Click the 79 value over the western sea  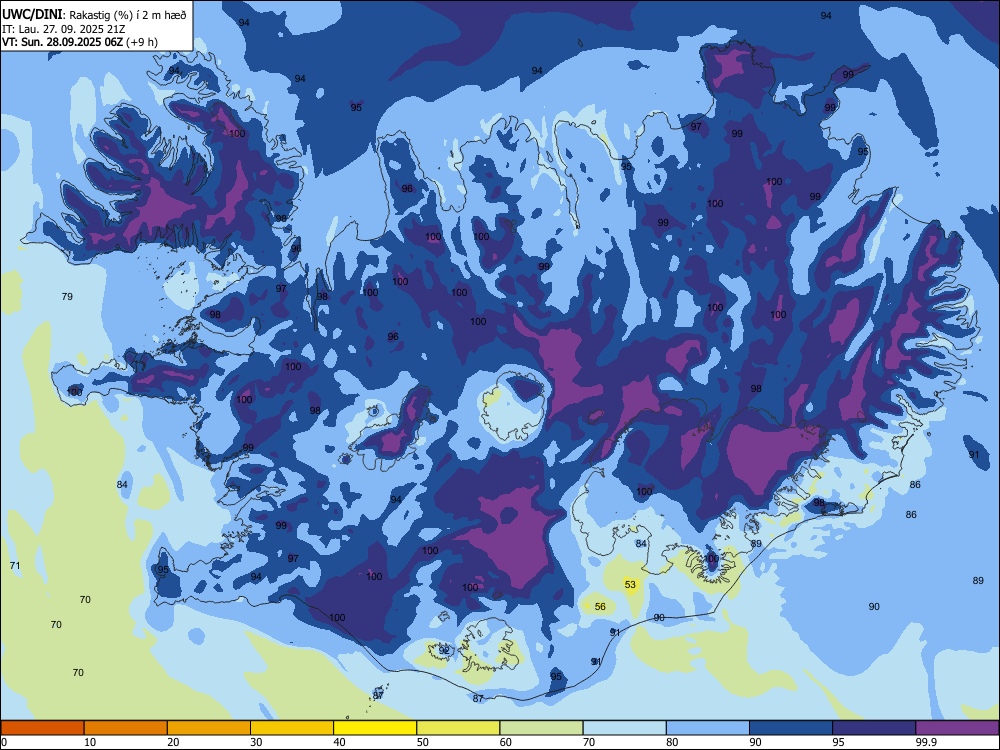coord(67,297)
